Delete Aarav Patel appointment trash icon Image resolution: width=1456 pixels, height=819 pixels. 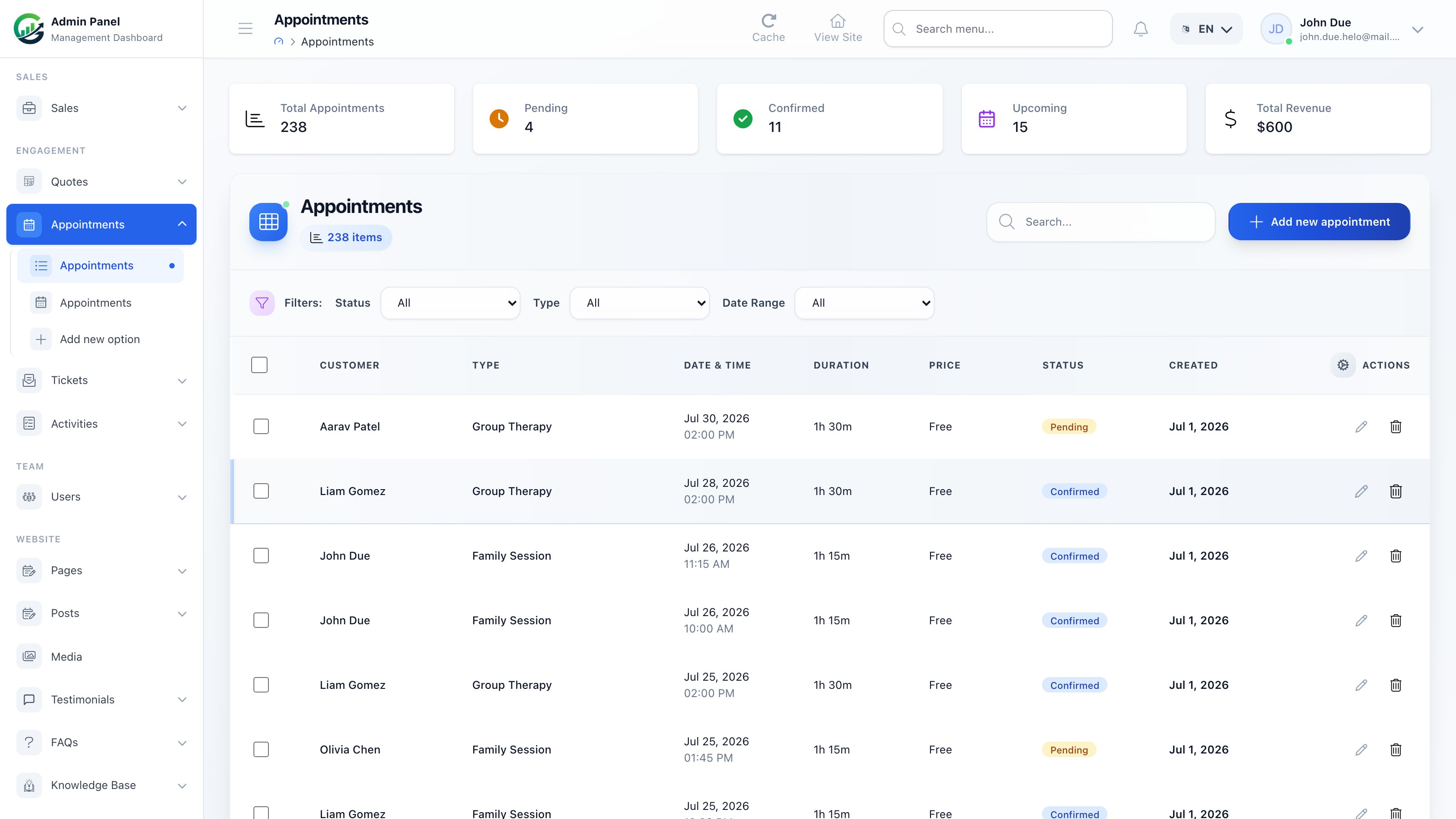pyautogui.click(x=1395, y=427)
